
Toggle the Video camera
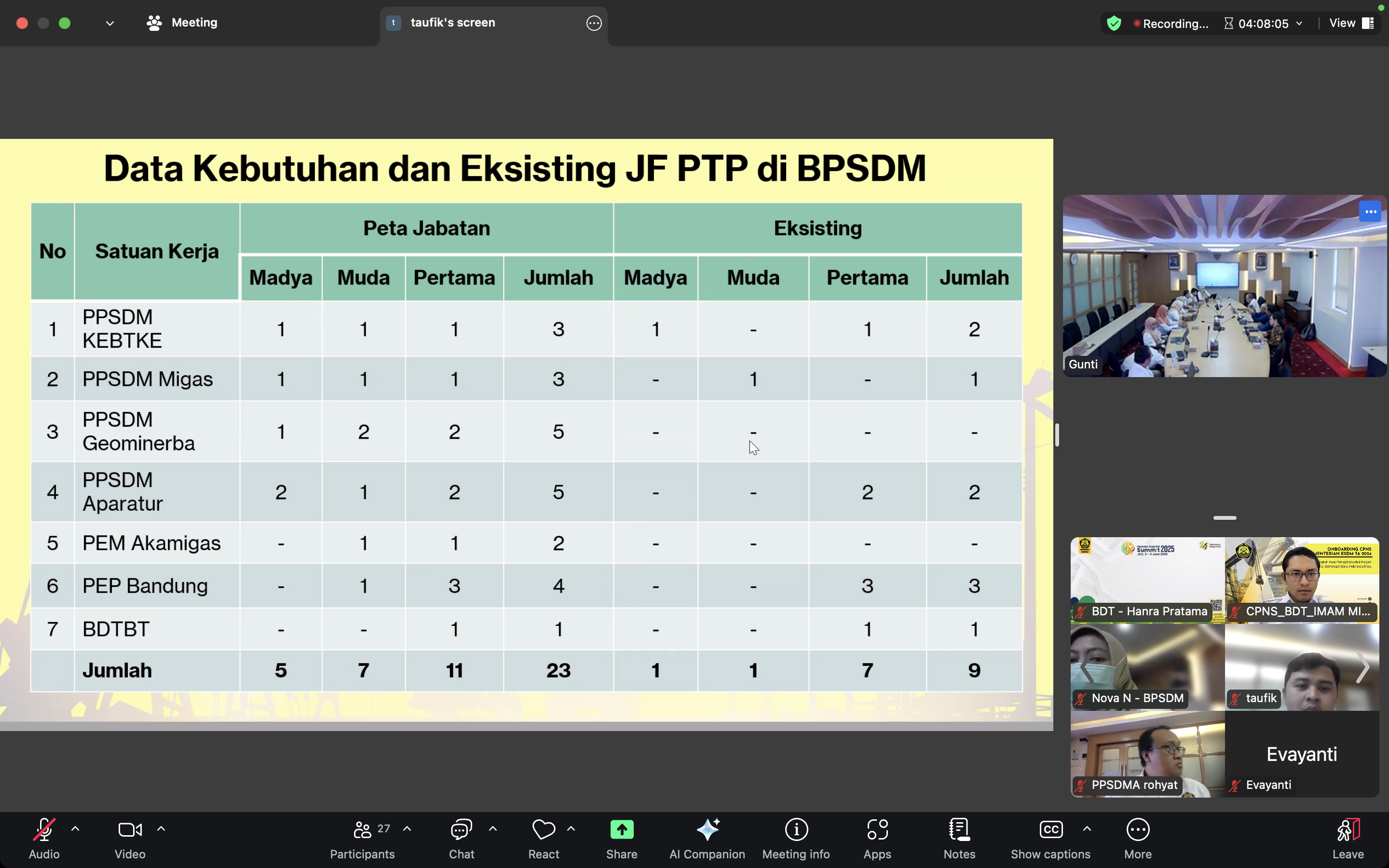(130, 829)
